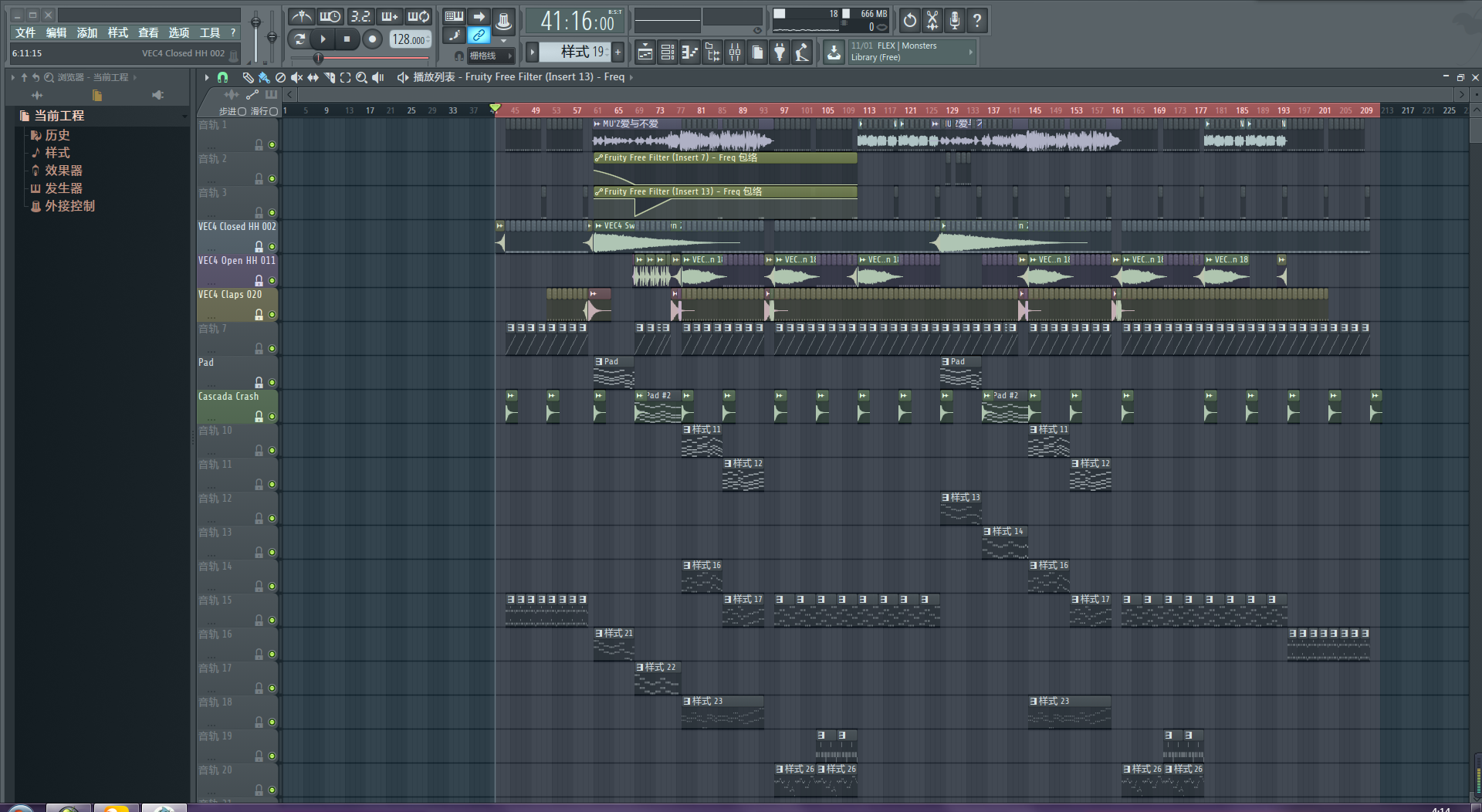Click the microphone one-click recording icon
This screenshot has height=812, width=1482.
(x=955, y=20)
